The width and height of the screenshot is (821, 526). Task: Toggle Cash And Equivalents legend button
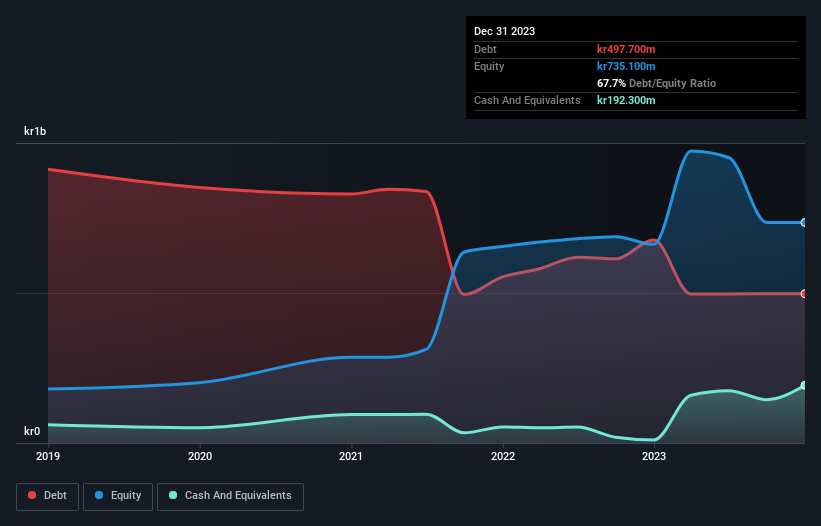click(x=230, y=496)
